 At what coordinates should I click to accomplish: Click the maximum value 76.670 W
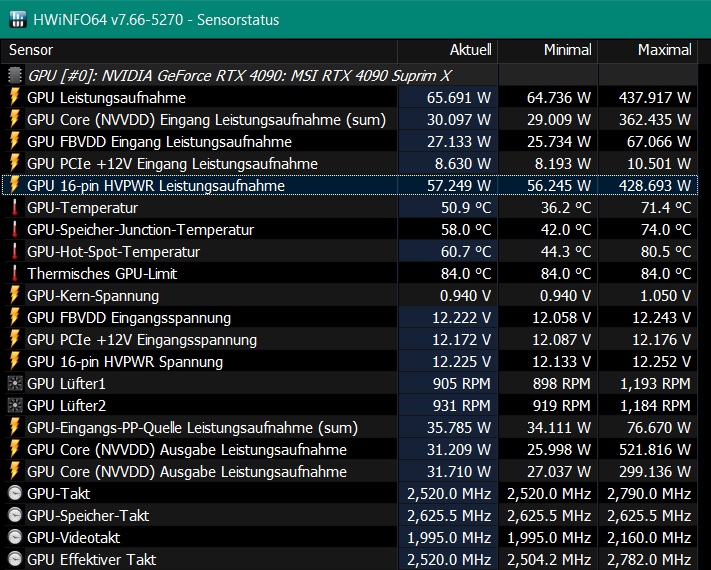(659, 428)
